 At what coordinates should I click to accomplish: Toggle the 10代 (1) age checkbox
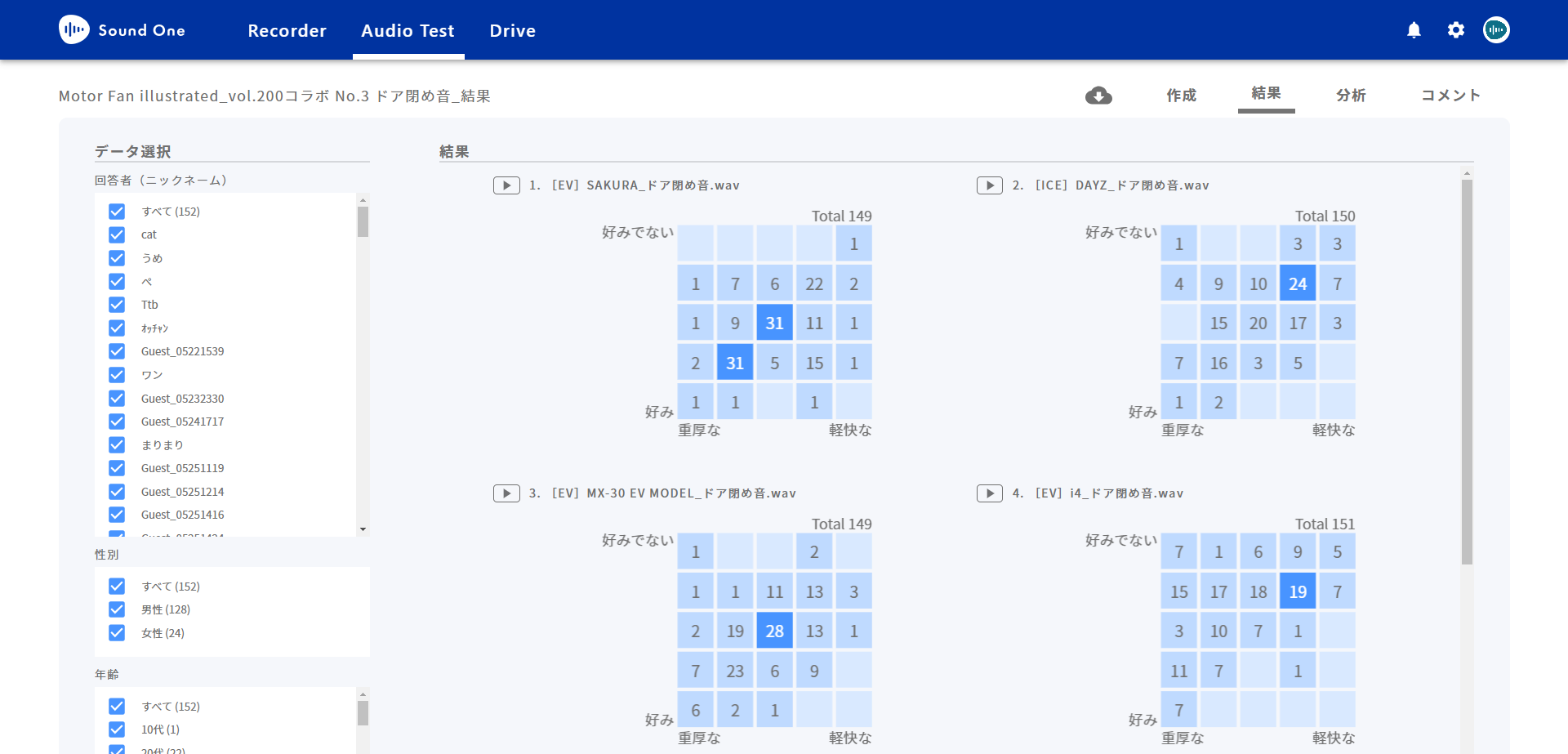(117, 729)
